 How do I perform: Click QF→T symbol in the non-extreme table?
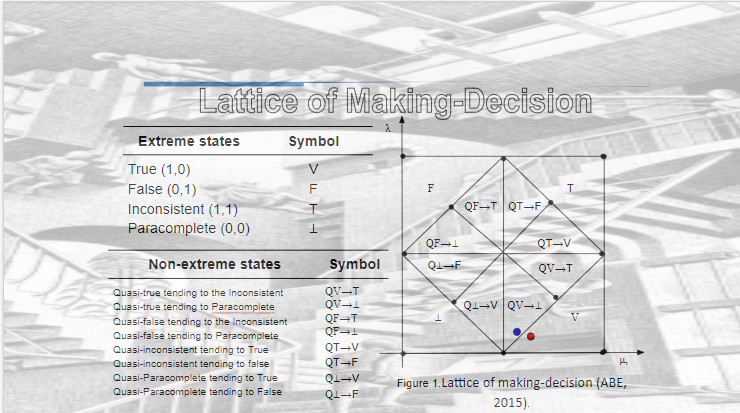(x=341, y=318)
